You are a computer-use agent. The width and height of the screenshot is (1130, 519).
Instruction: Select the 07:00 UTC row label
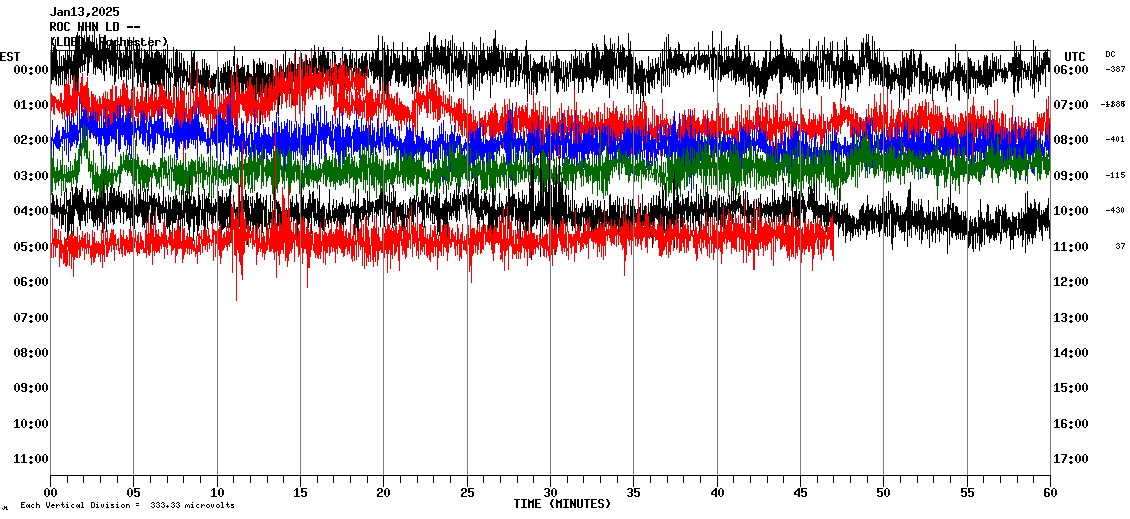point(1071,105)
